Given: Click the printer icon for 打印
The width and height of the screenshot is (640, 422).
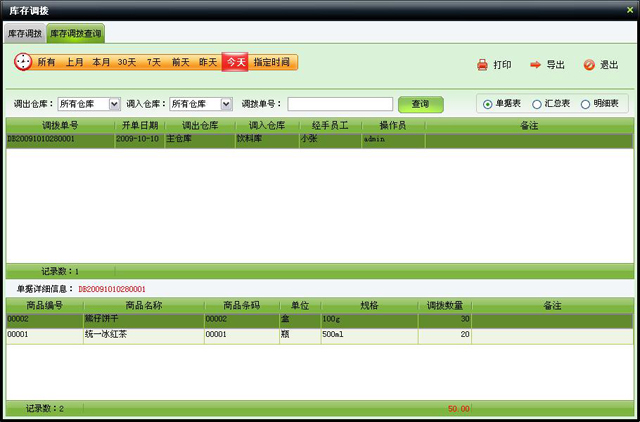Looking at the screenshot, I should click(482, 65).
